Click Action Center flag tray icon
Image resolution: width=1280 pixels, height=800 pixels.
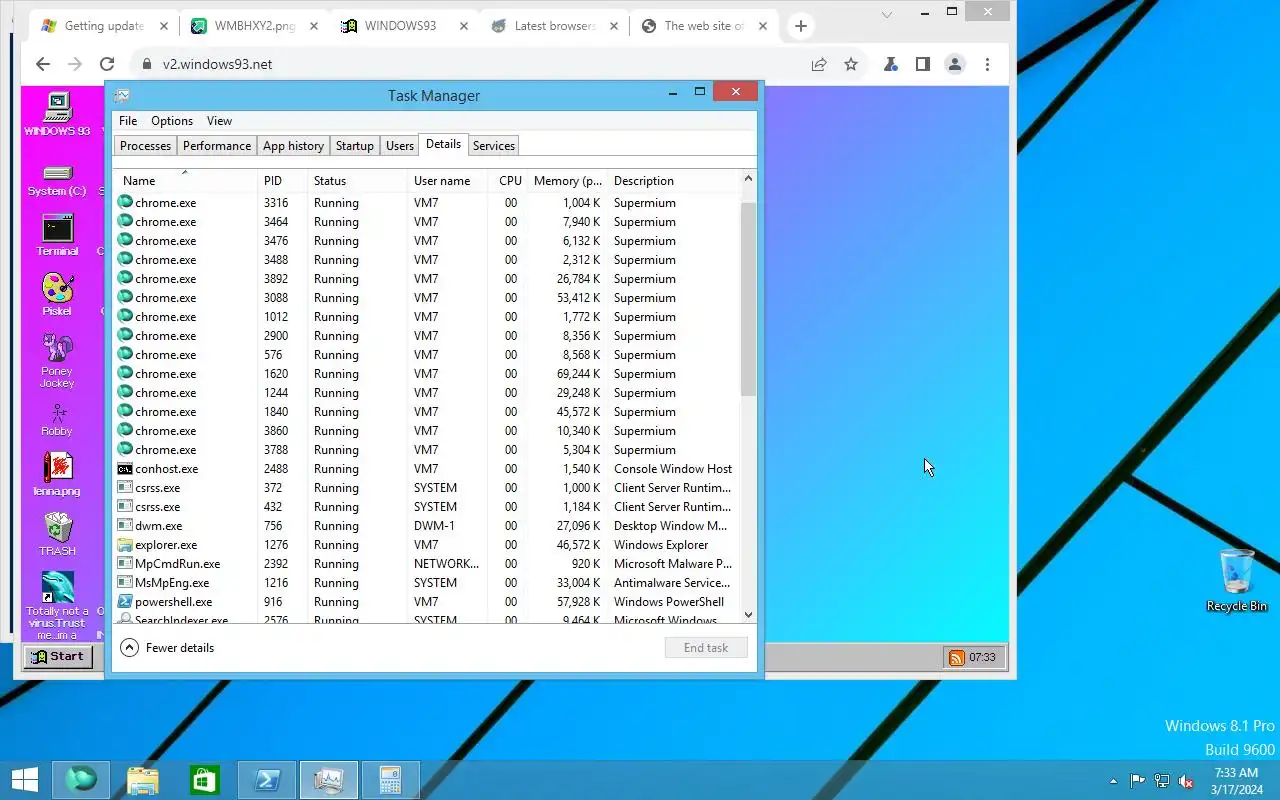pos(1138,781)
